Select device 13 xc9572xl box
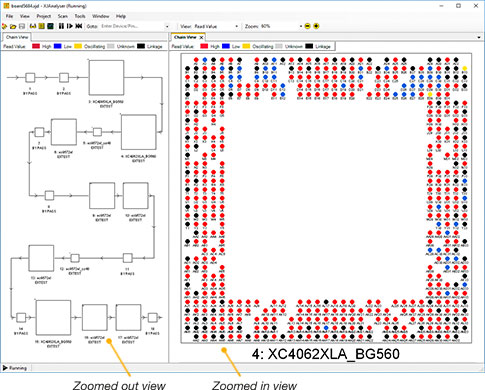This screenshot has height=390, width=485. (x=41, y=258)
